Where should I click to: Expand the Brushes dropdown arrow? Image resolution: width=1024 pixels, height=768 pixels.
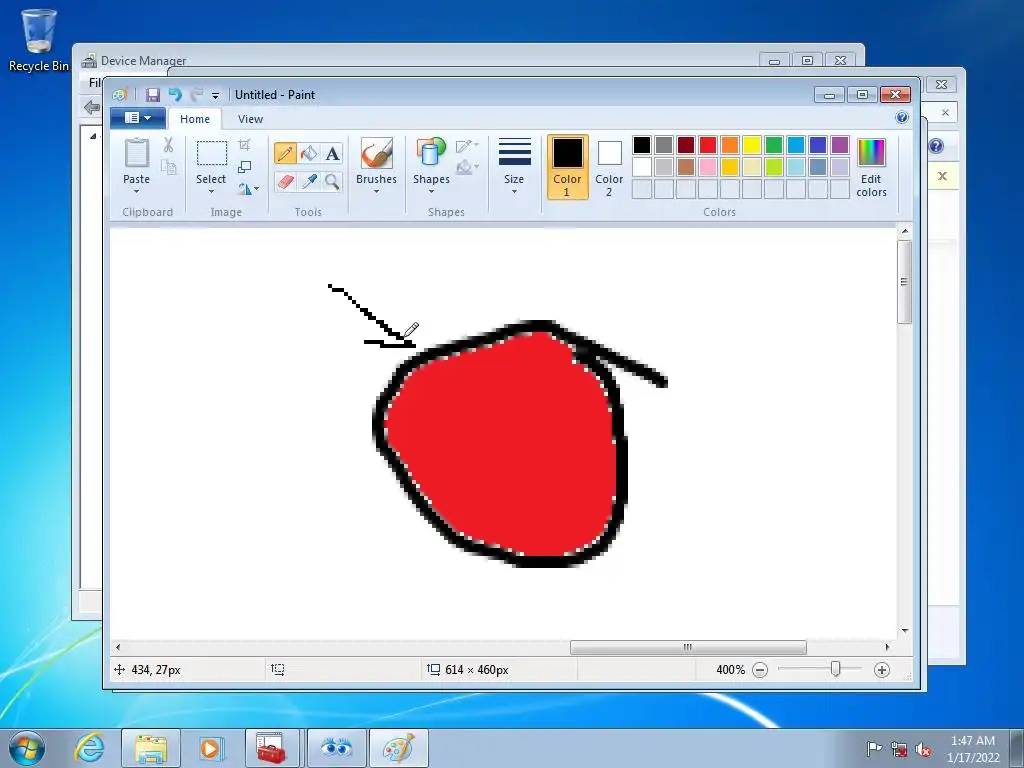[376, 191]
